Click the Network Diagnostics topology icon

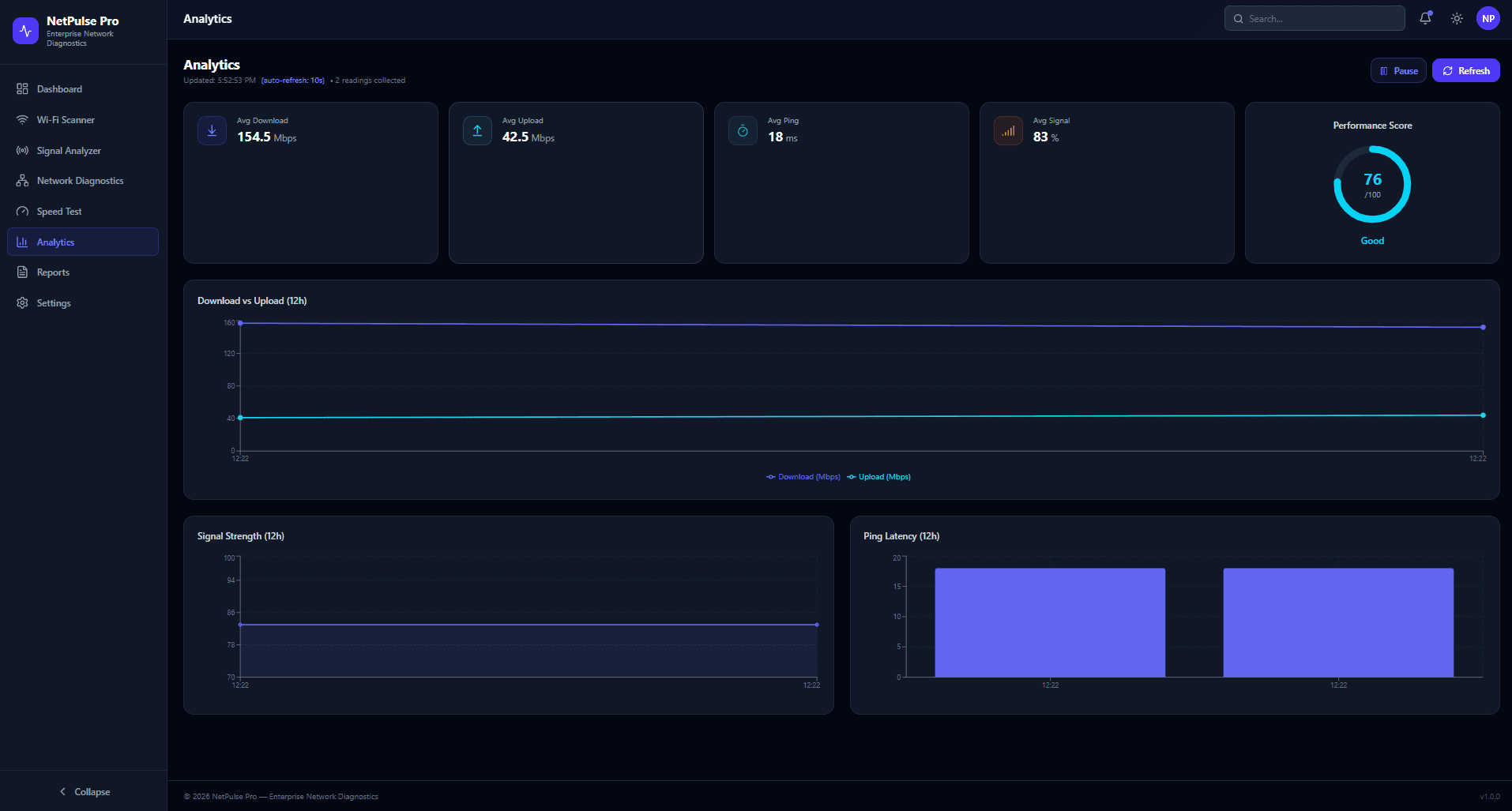coord(22,181)
